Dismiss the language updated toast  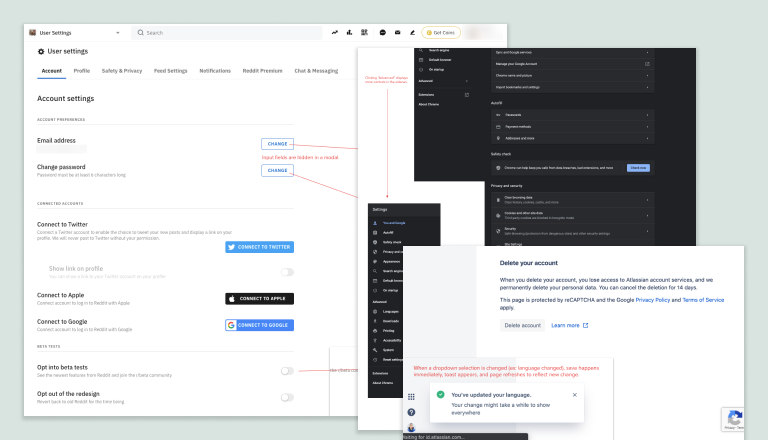coord(574,395)
